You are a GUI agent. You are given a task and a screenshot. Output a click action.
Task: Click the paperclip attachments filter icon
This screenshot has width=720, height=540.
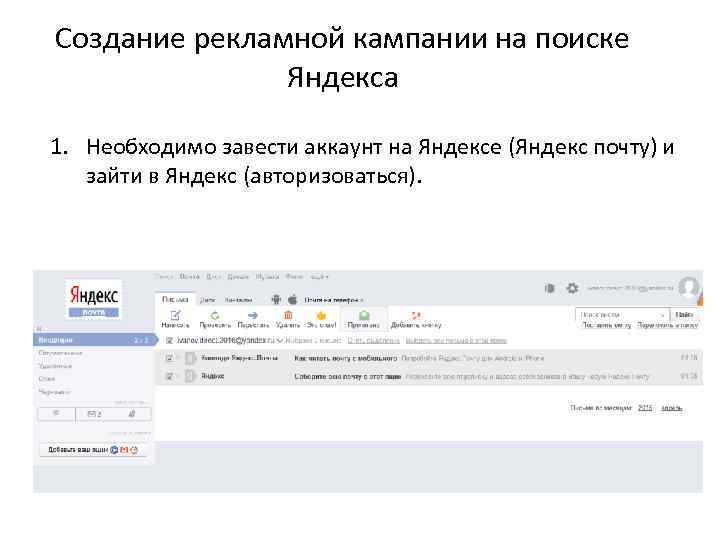coord(132,414)
